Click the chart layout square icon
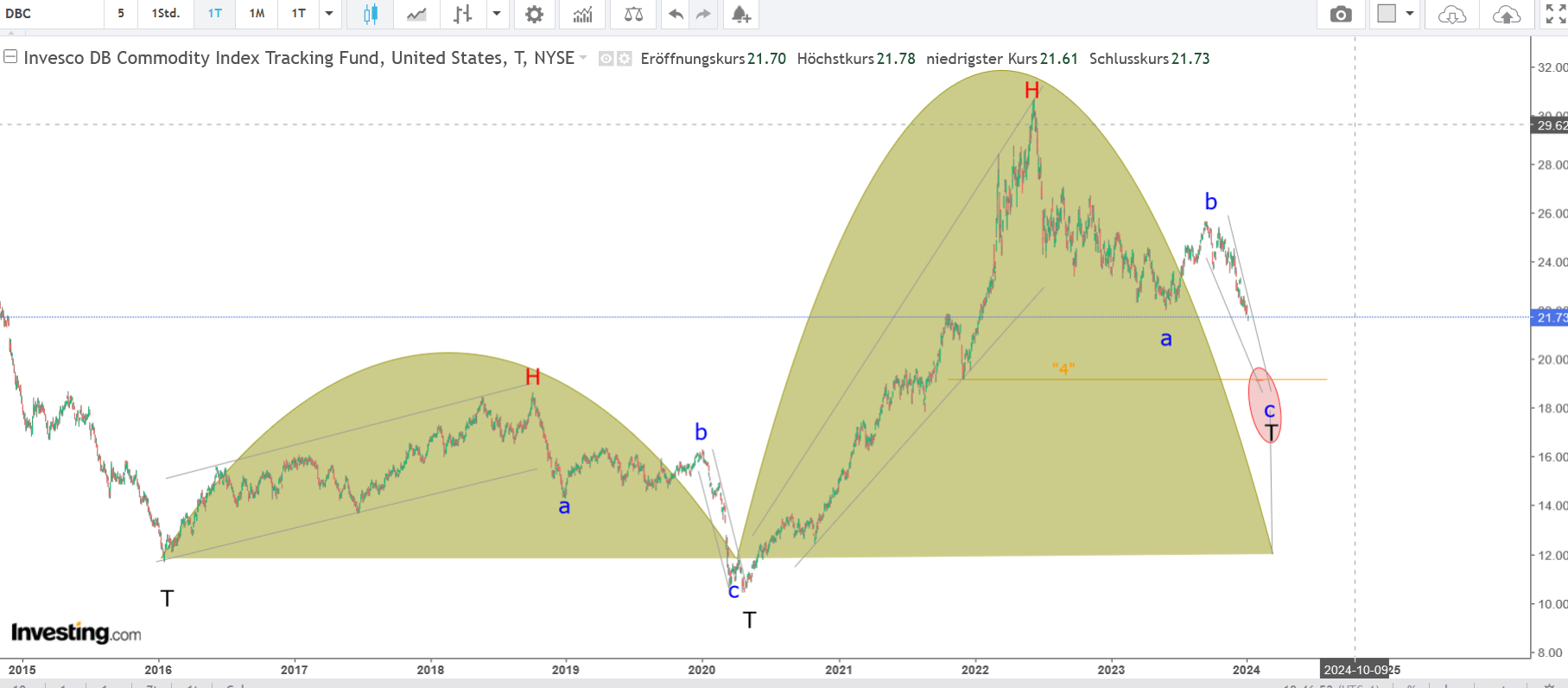Image resolution: width=1568 pixels, height=688 pixels. [1387, 14]
